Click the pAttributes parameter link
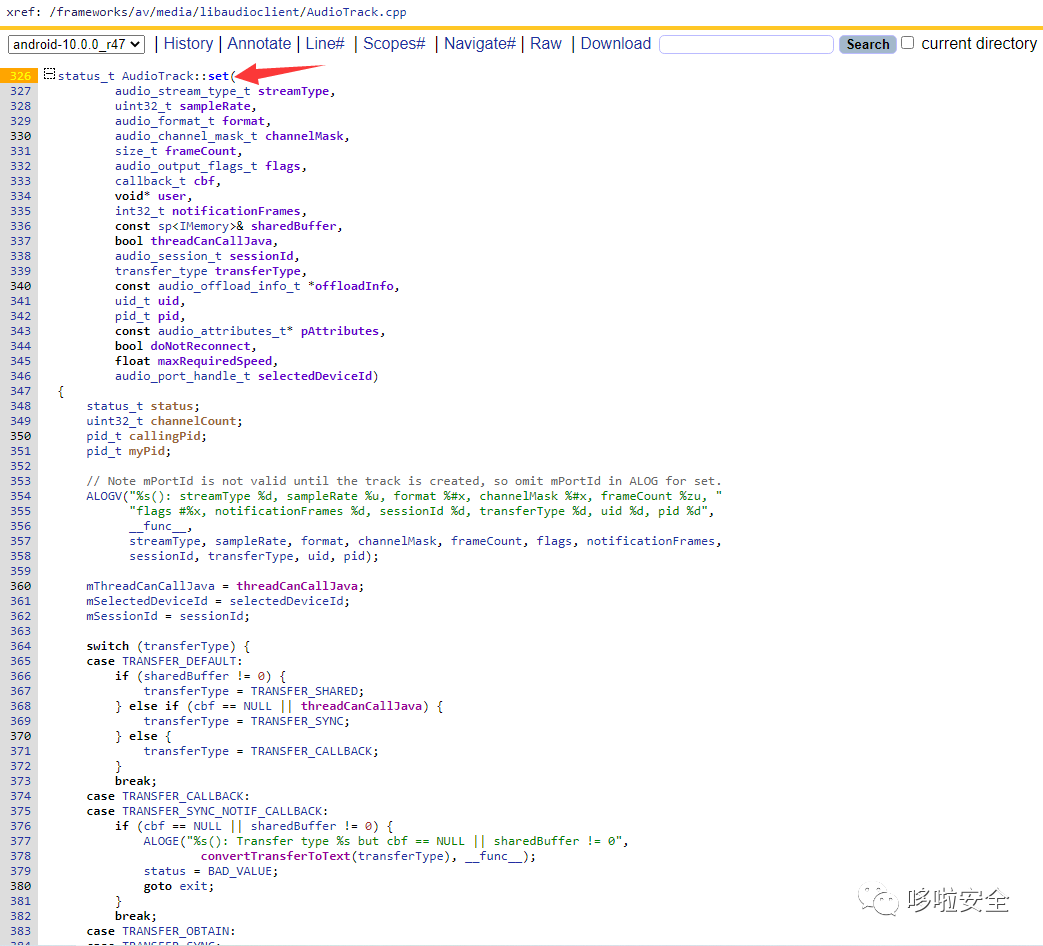Screen dimensions: 1043x946 pyautogui.click(x=339, y=331)
